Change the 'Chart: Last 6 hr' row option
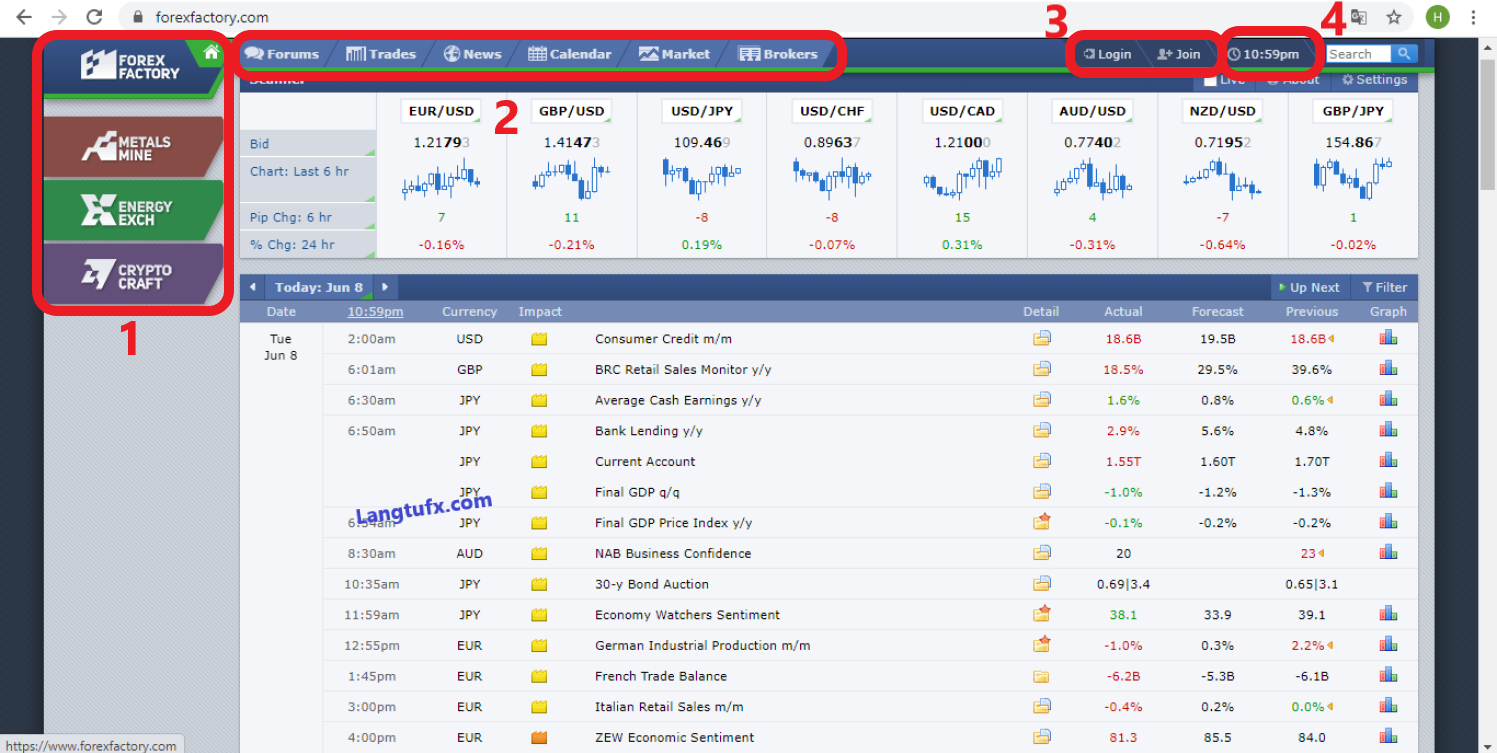Image resolution: width=1497 pixels, height=753 pixels. [x=308, y=179]
